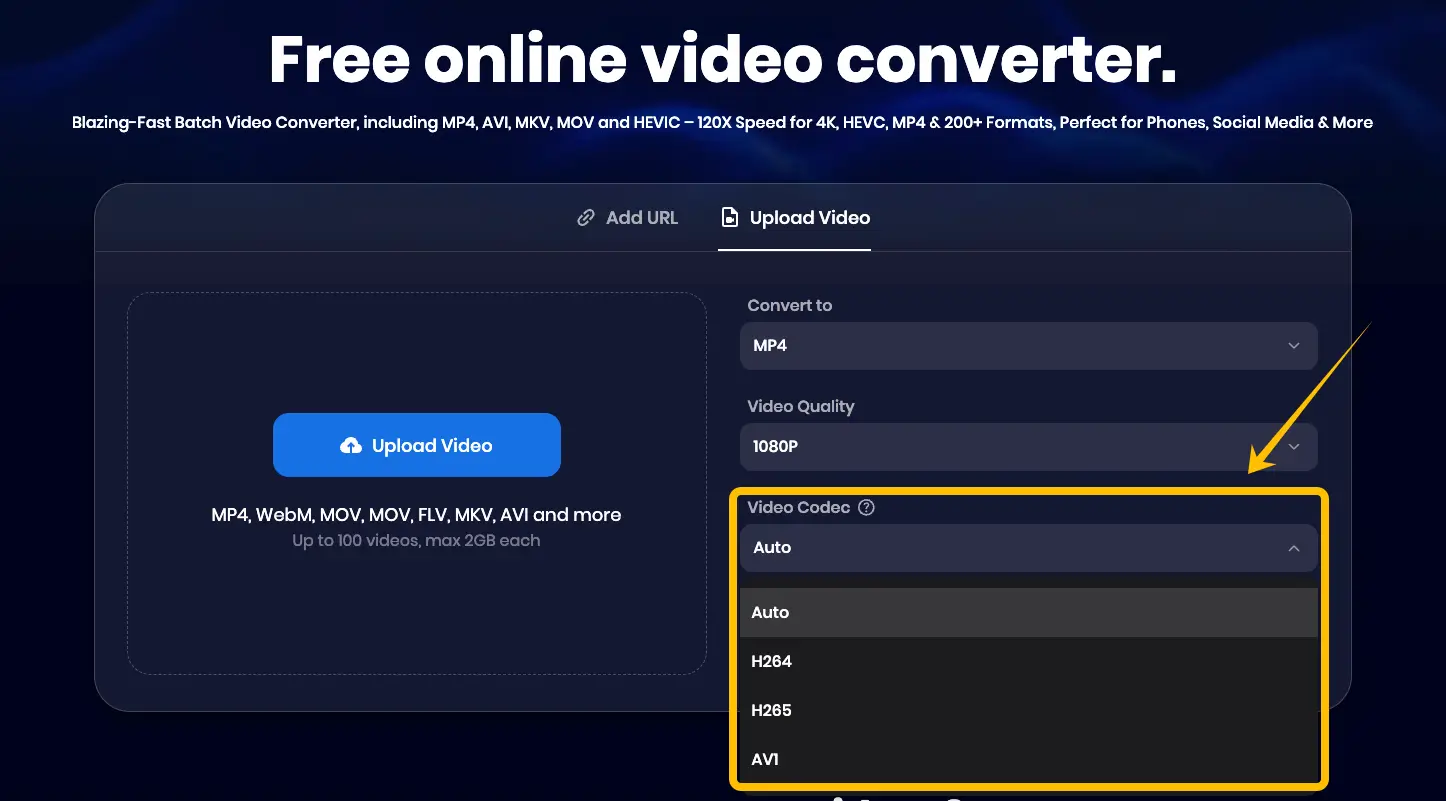Select H265 from the codec list
Image resolution: width=1446 pixels, height=801 pixels.
coord(771,710)
